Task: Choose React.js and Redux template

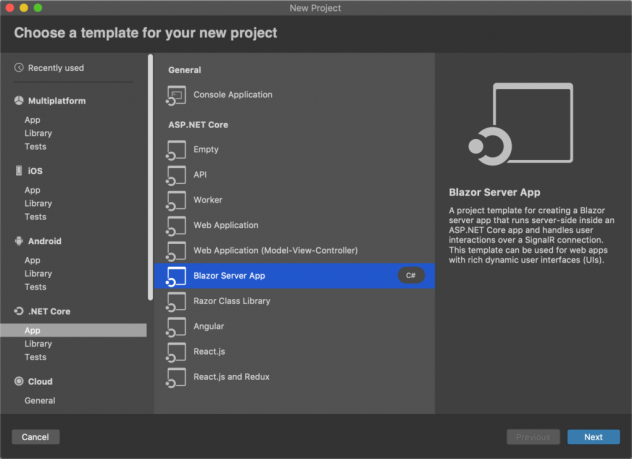Action: pyautogui.click(x=231, y=377)
